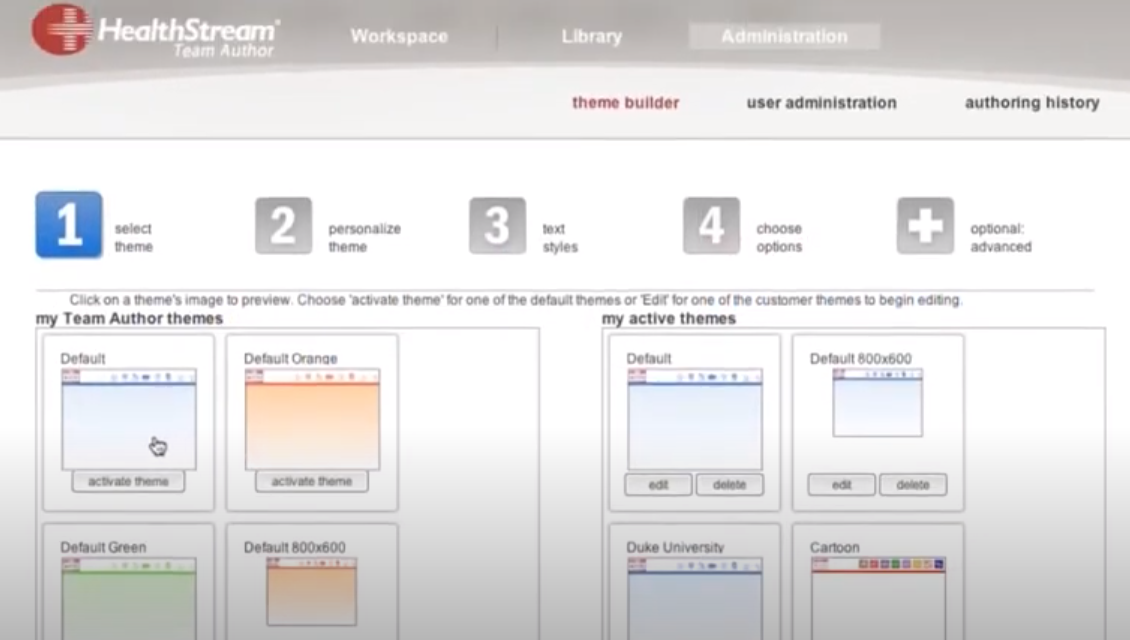The width and height of the screenshot is (1130, 640).
Task: Switch to the Library tab
Action: coord(592,36)
